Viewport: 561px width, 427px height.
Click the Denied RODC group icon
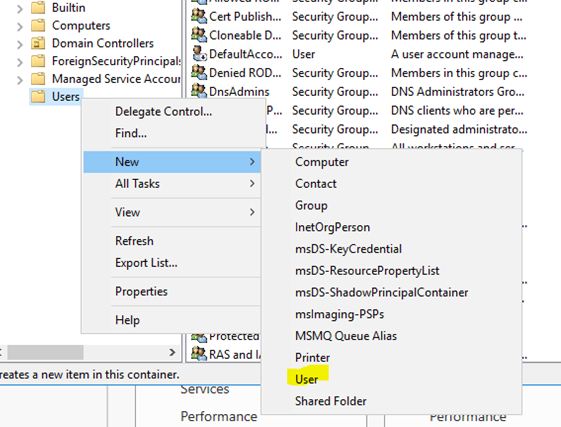[199, 73]
